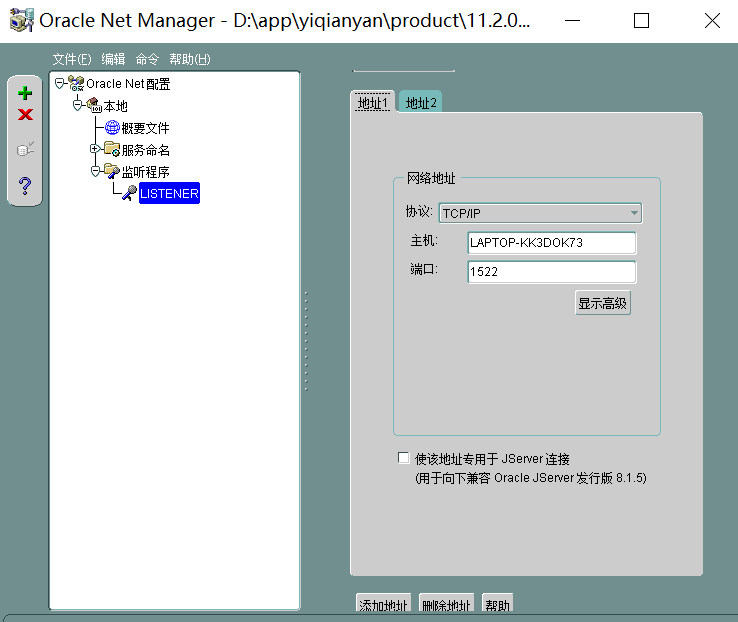Open the 命令 menu

coord(147,59)
